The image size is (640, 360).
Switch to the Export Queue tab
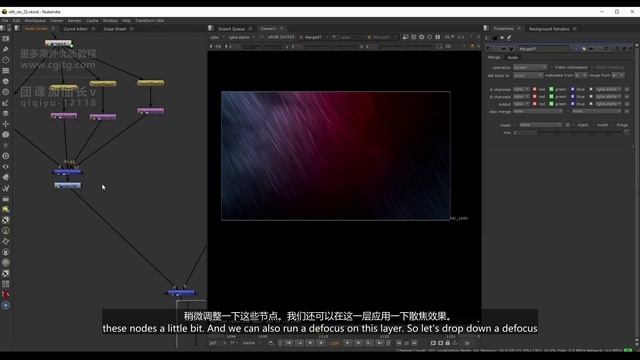pos(231,29)
